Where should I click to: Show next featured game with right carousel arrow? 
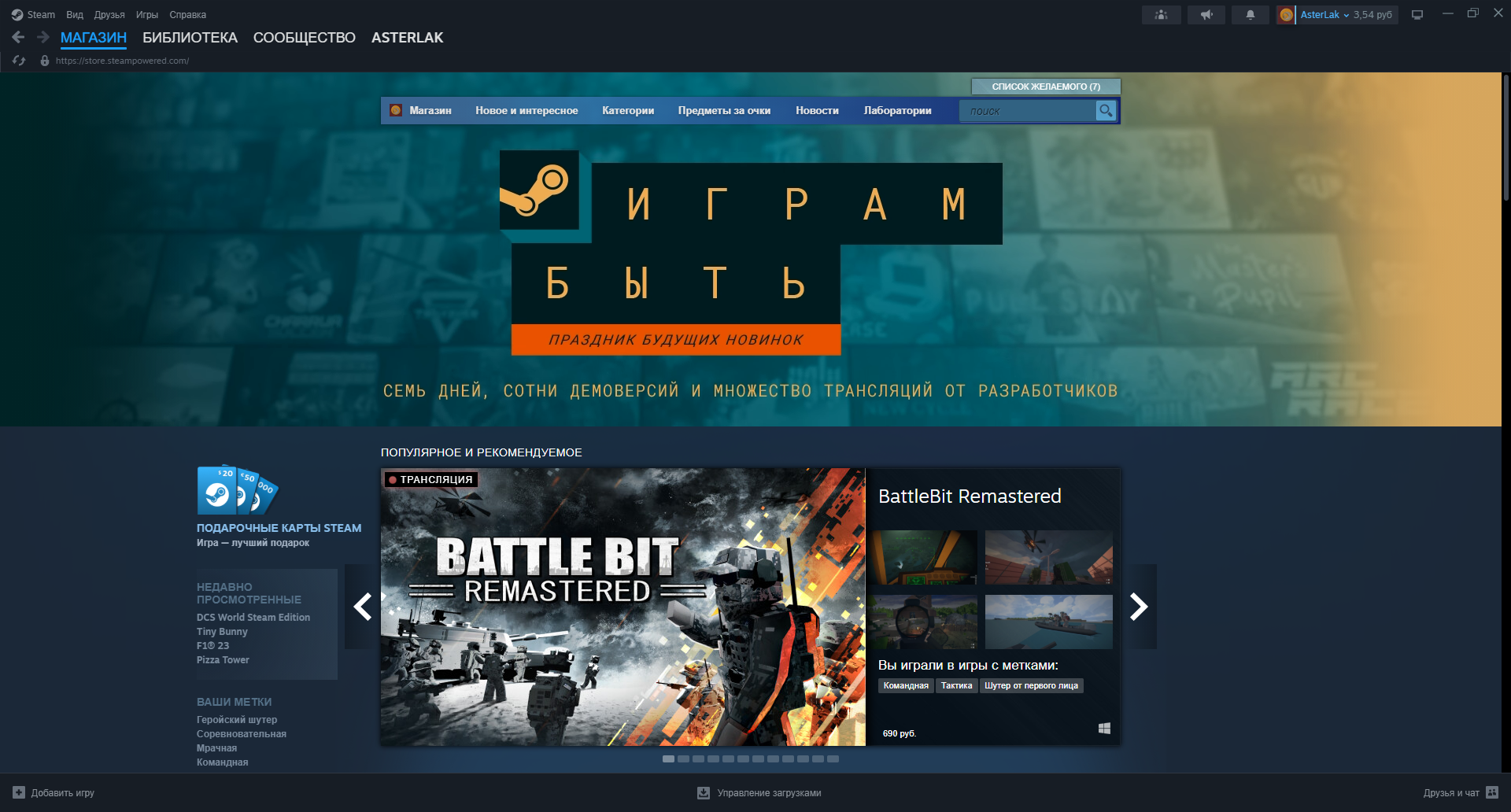pos(1139,607)
